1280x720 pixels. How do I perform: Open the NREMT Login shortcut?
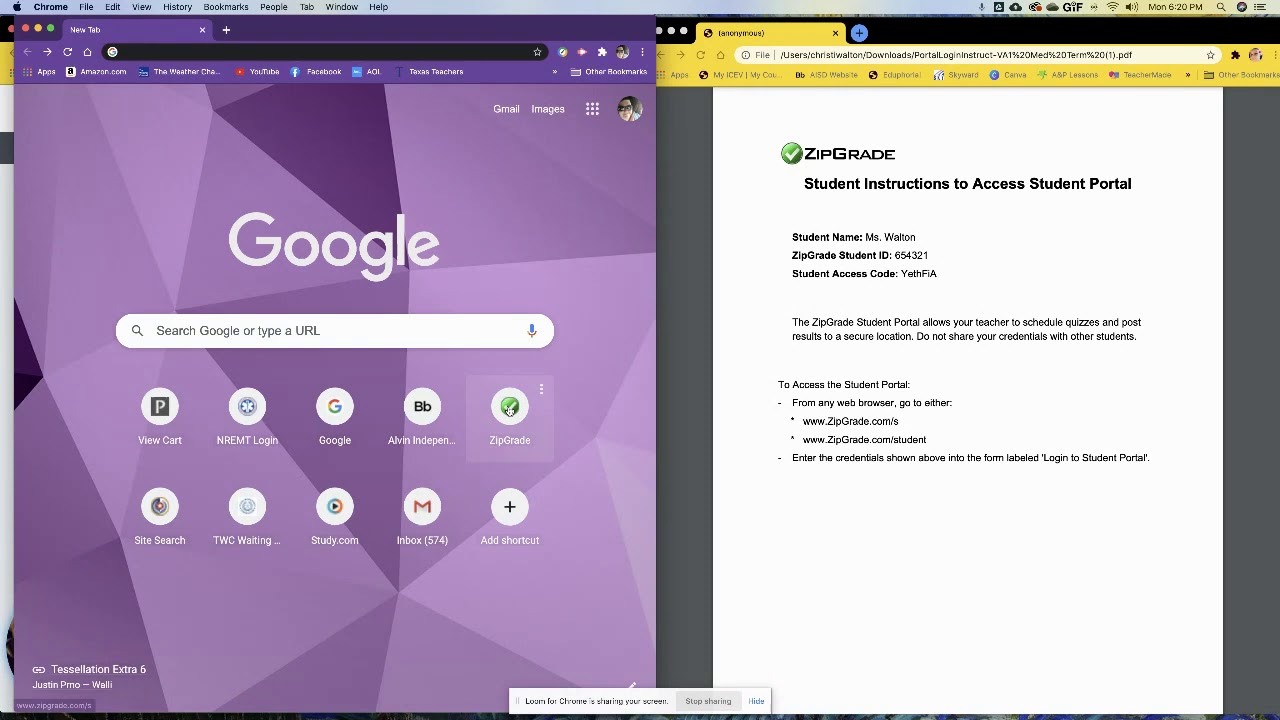pyautogui.click(x=247, y=417)
